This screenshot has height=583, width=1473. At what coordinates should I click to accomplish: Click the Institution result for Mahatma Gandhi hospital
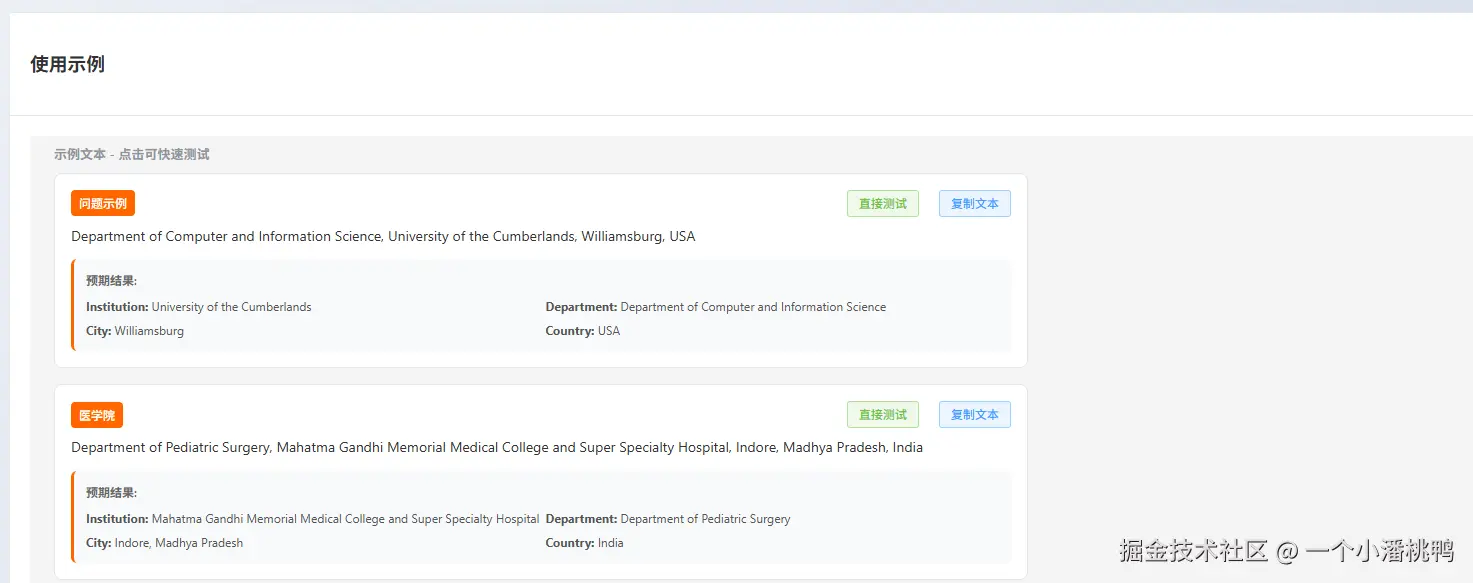point(313,519)
